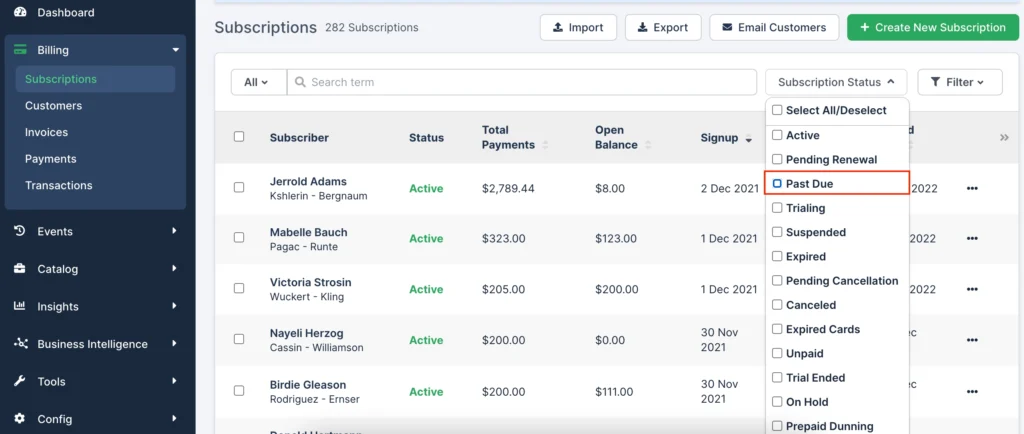Click the Business Intelligence network icon
1024x434 pixels.
20,344
